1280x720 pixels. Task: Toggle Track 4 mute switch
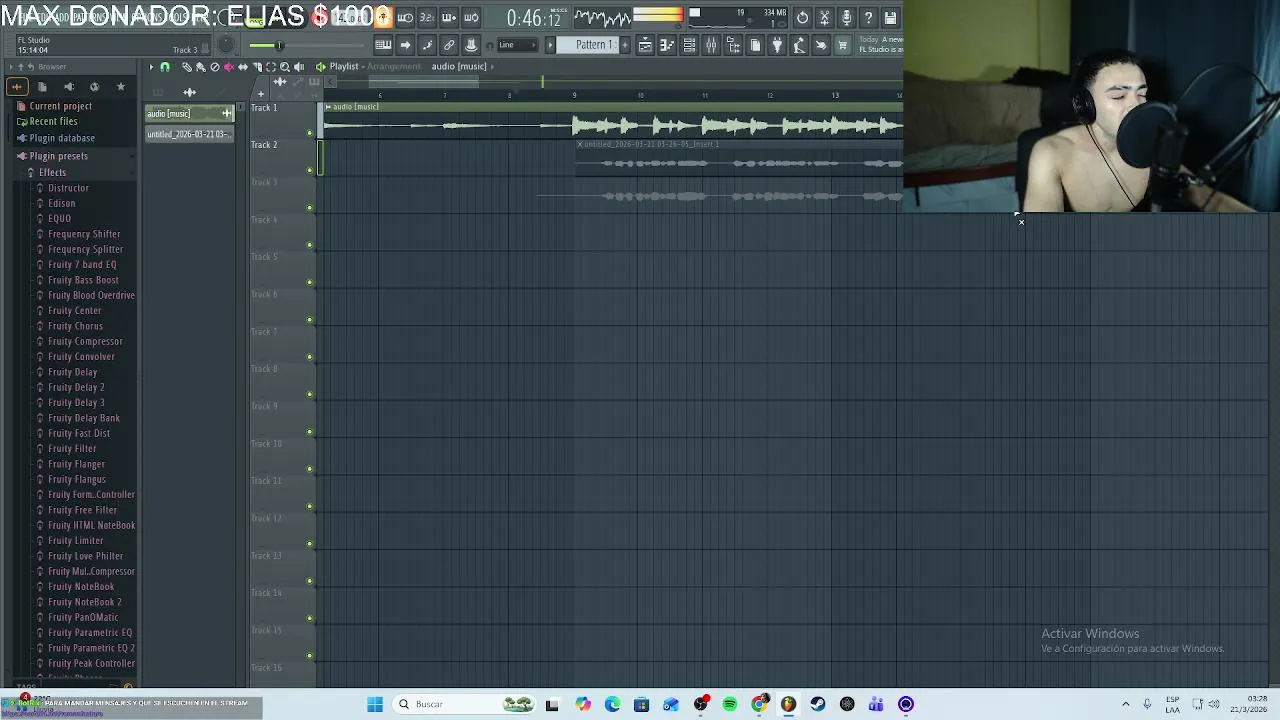point(310,245)
